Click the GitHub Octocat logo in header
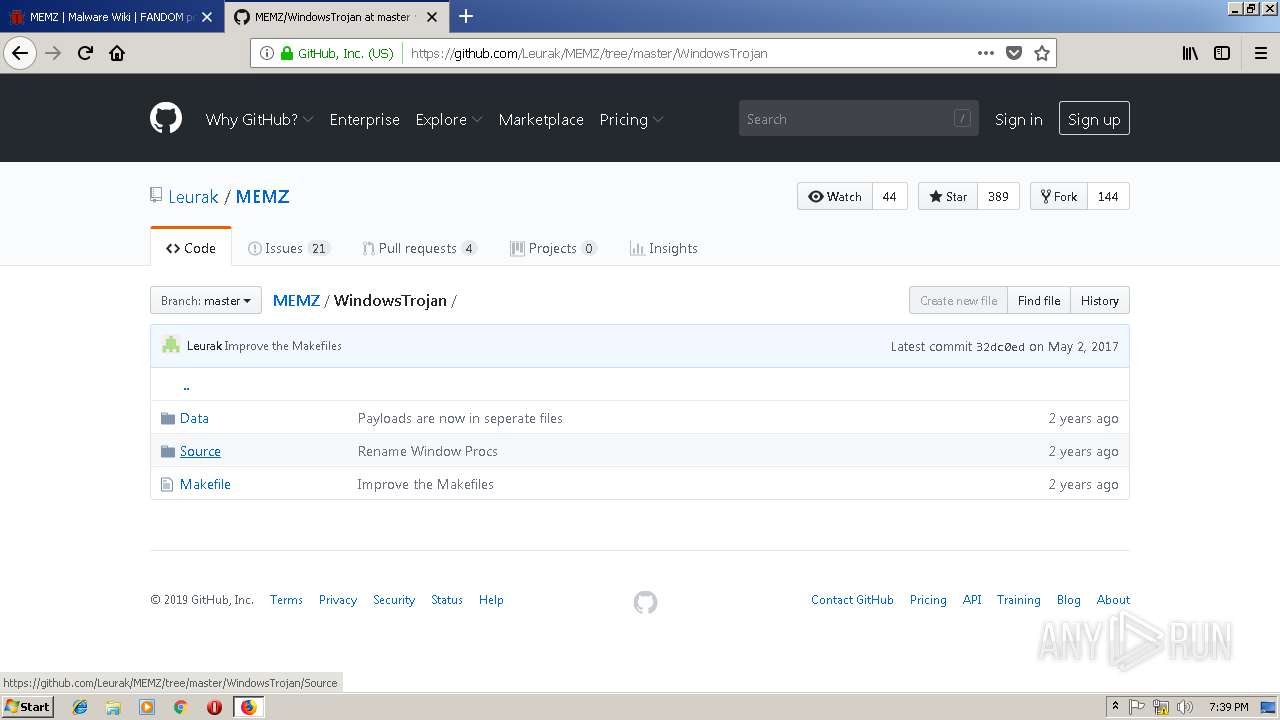 click(x=166, y=118)
